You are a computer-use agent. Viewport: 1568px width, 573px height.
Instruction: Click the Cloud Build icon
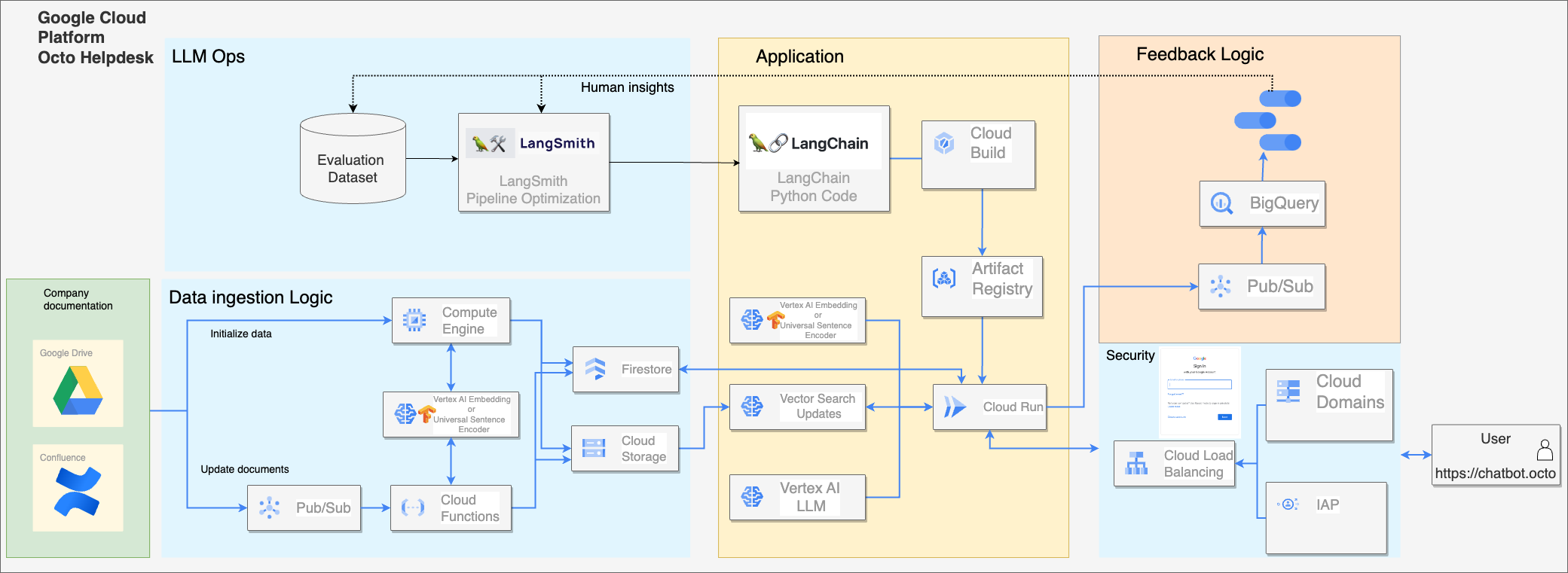coord(944,143)
